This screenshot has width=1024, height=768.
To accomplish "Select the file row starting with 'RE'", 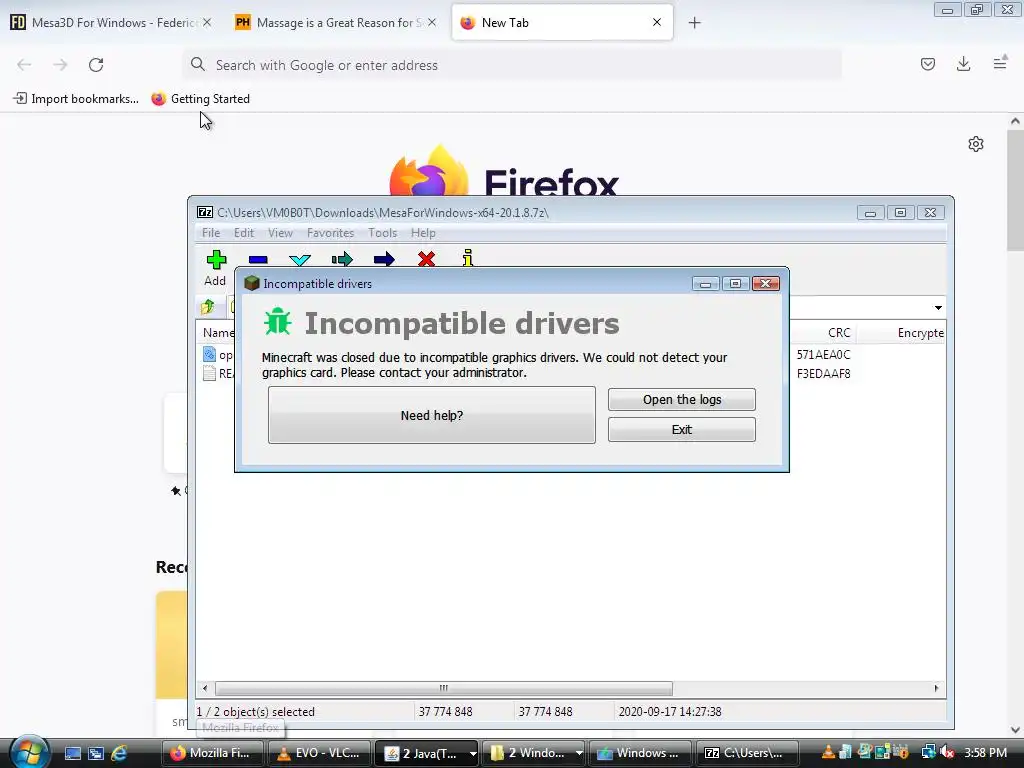I will pyautogui.click(x=218, y=374).
